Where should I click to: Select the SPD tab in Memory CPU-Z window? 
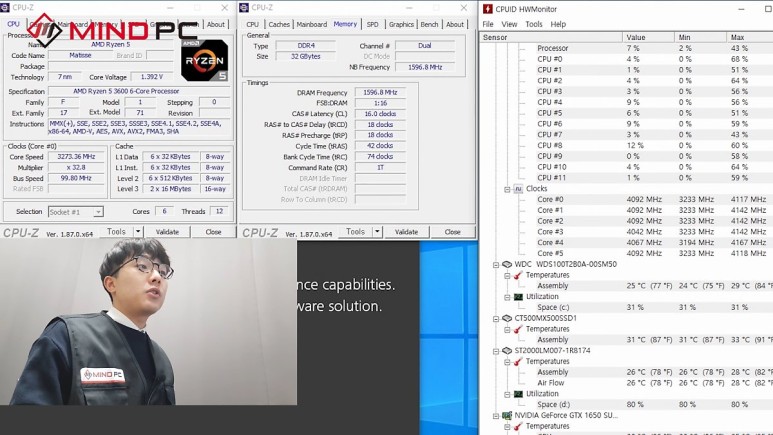(x=373, y=24)
